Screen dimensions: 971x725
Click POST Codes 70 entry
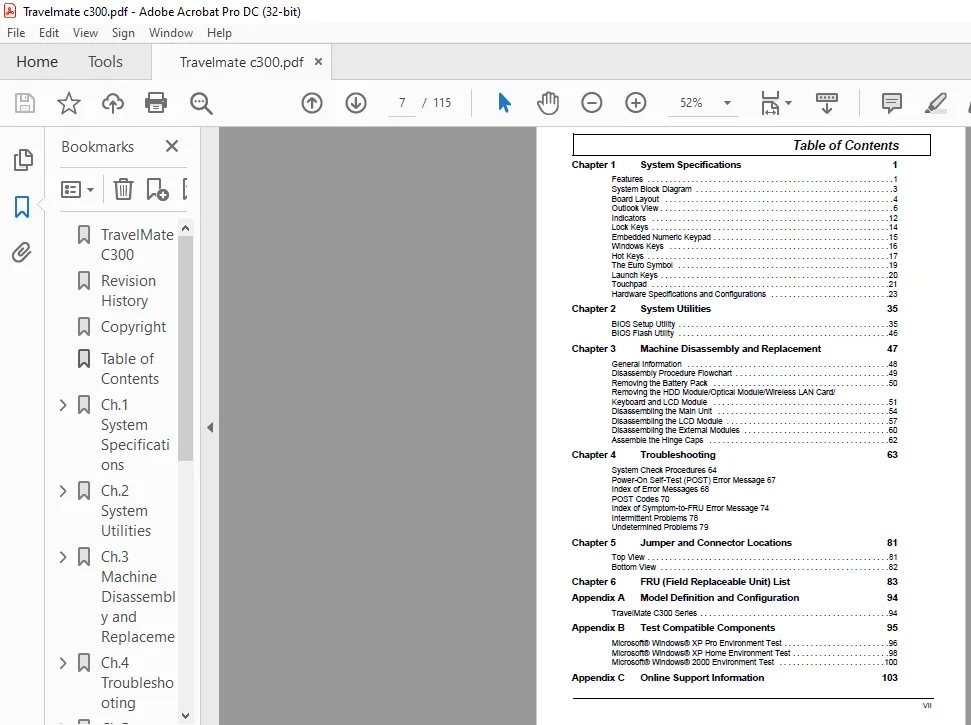pos(640,499)
